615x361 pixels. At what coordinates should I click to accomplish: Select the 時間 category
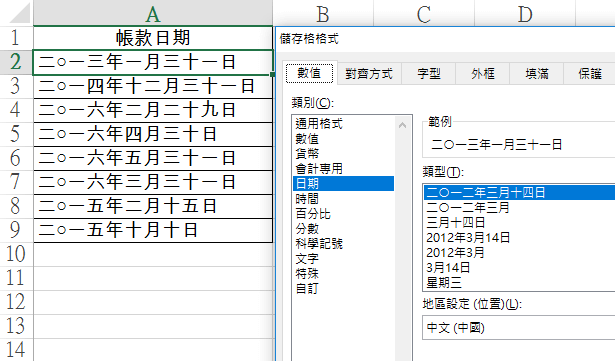click(x=343, y=199)
